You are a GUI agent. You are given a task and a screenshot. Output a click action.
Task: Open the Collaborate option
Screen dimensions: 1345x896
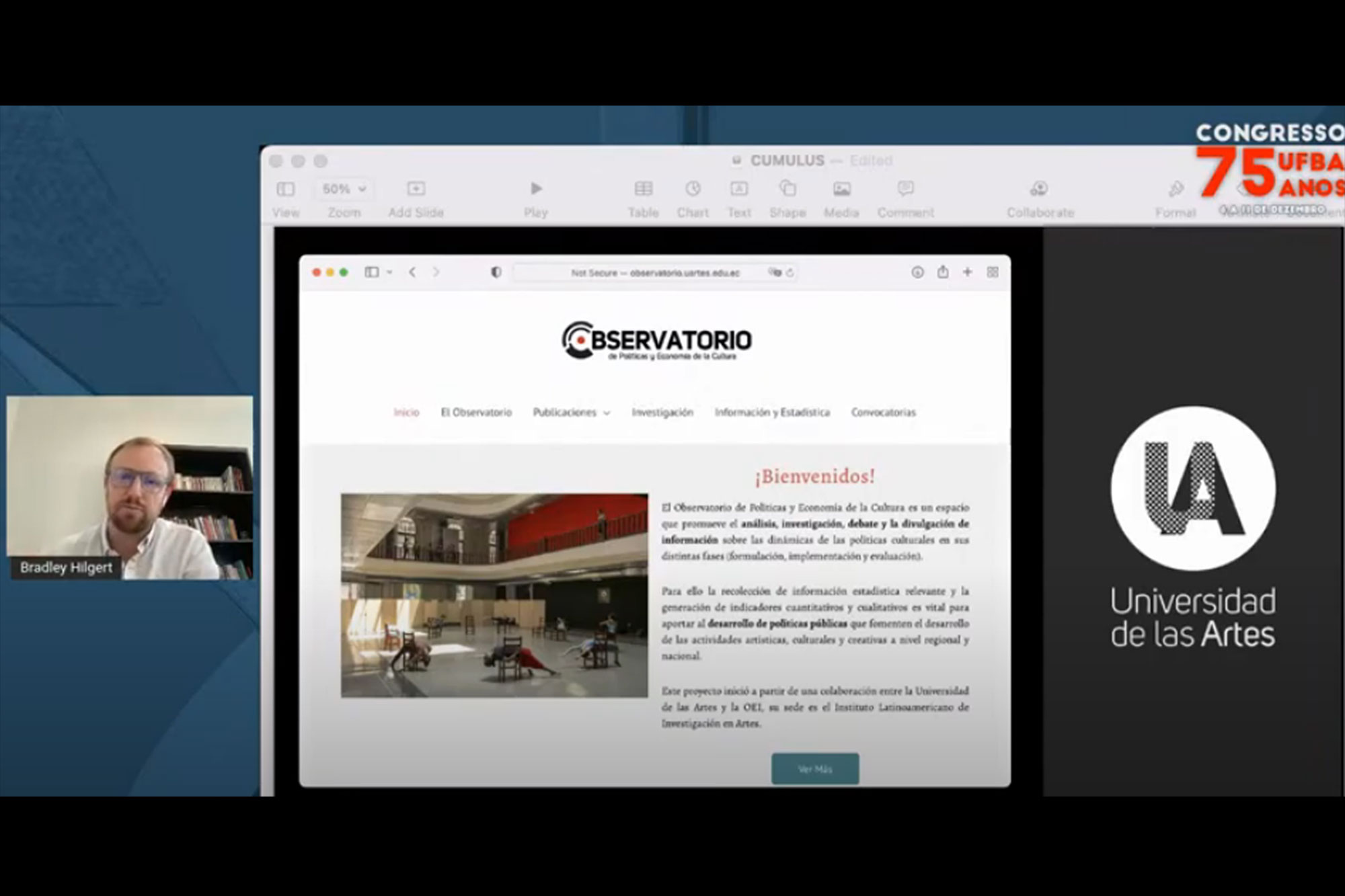pyautogui.click(x=1040, y=189)
